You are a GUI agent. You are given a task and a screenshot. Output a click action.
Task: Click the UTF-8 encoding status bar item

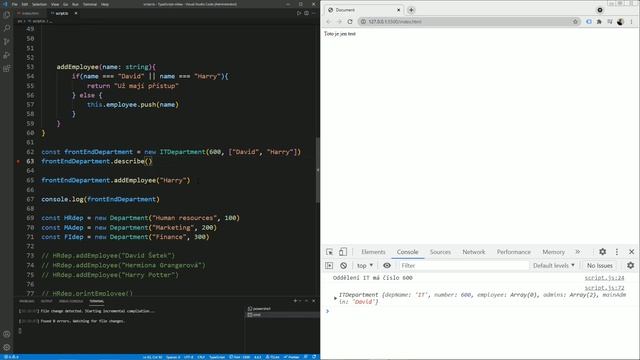(189, 357)
